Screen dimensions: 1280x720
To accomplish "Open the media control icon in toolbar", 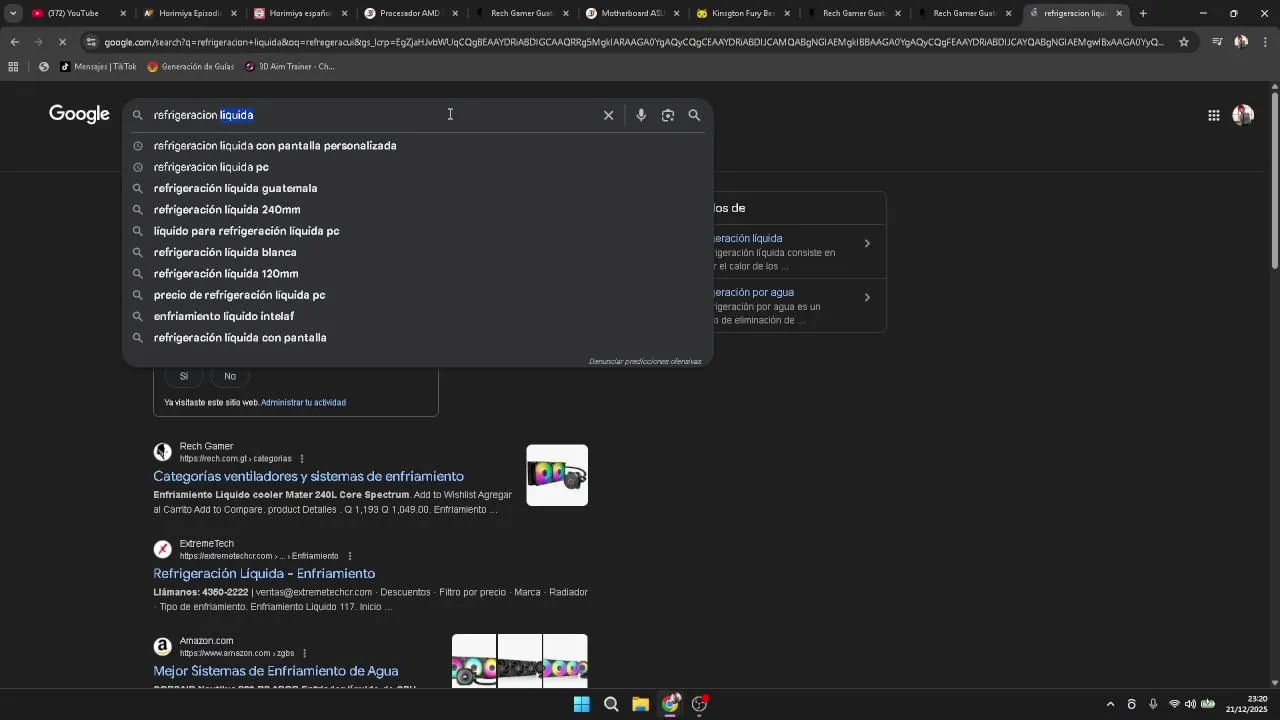I will pos(1217,42).
